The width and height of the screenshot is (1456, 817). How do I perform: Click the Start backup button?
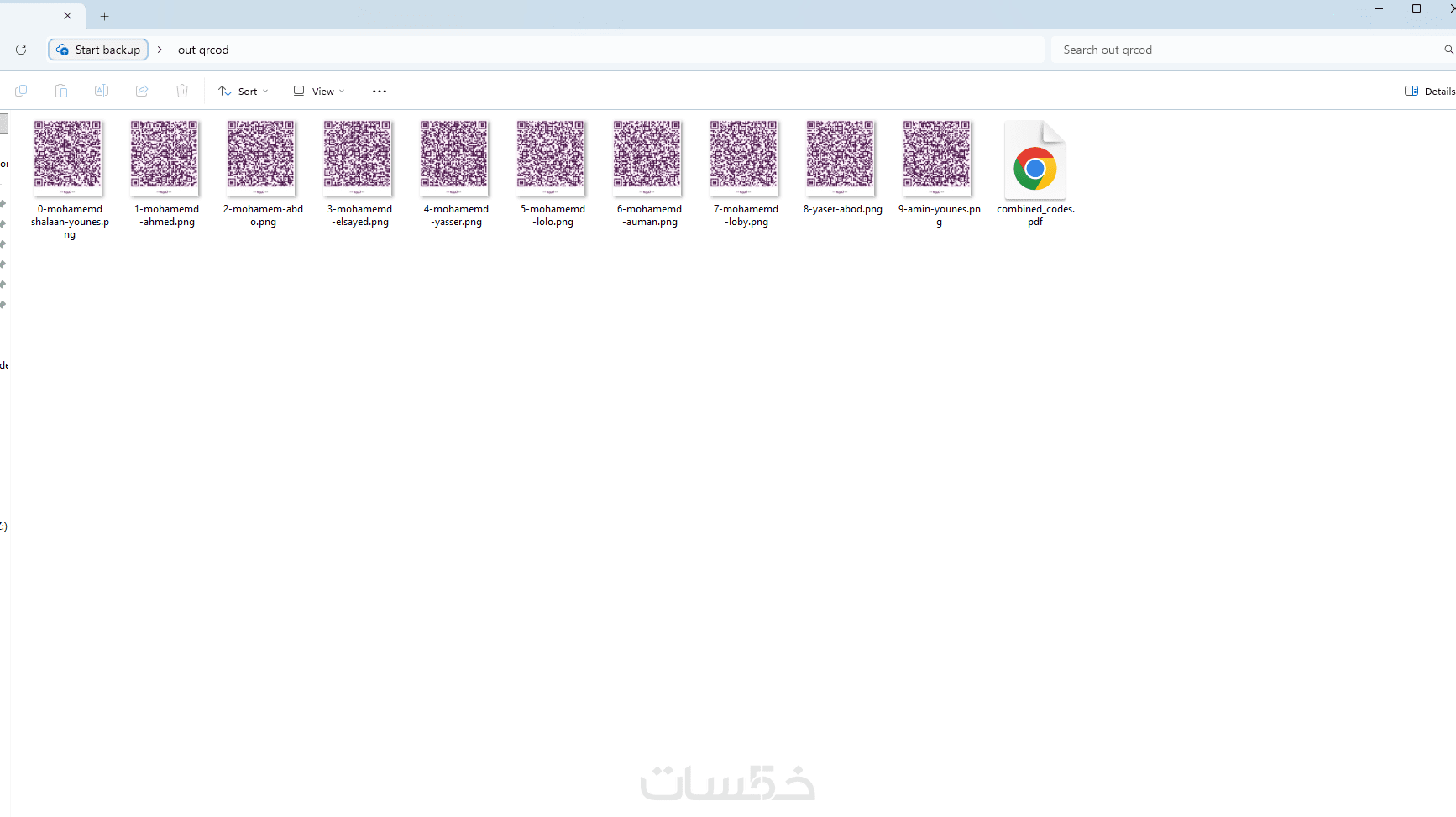[98, 50]
